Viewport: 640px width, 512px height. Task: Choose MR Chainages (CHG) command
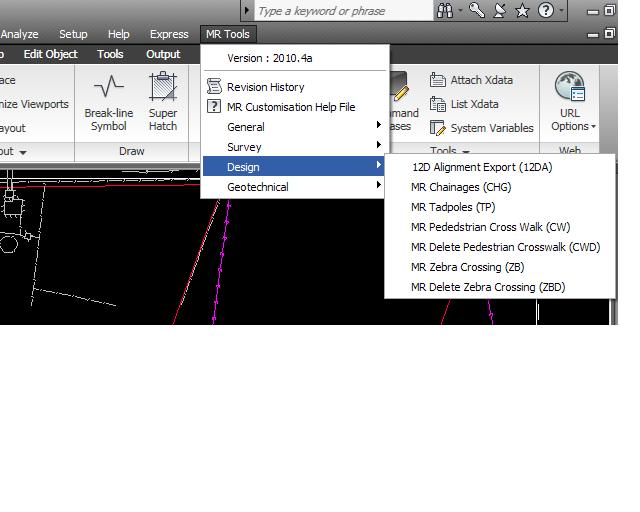coord(500,187)
